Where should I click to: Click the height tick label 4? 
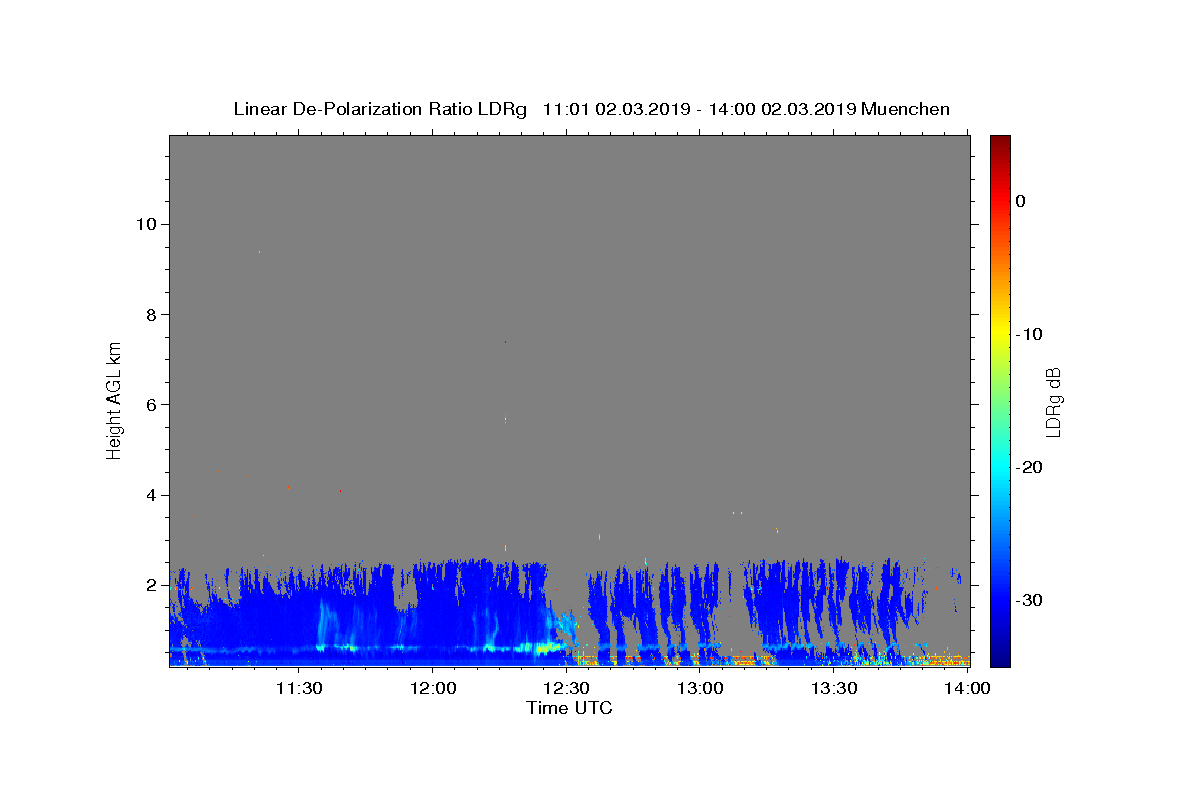[149, 495]
